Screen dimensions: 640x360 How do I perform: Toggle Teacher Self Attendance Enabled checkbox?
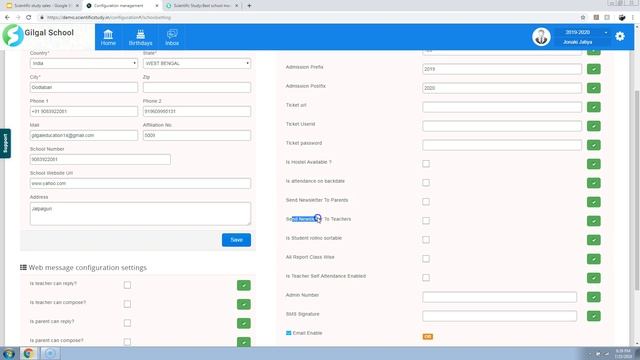(426, 278)
